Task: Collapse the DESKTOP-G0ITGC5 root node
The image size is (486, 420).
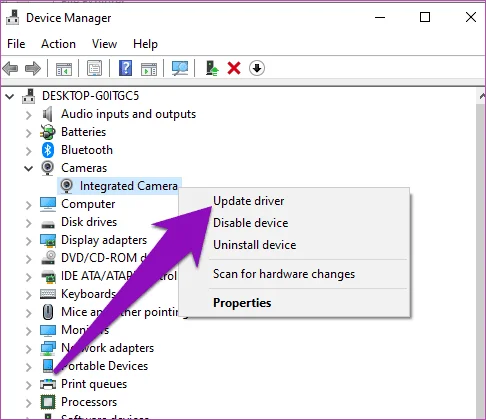Action: [x=10, y=97]
